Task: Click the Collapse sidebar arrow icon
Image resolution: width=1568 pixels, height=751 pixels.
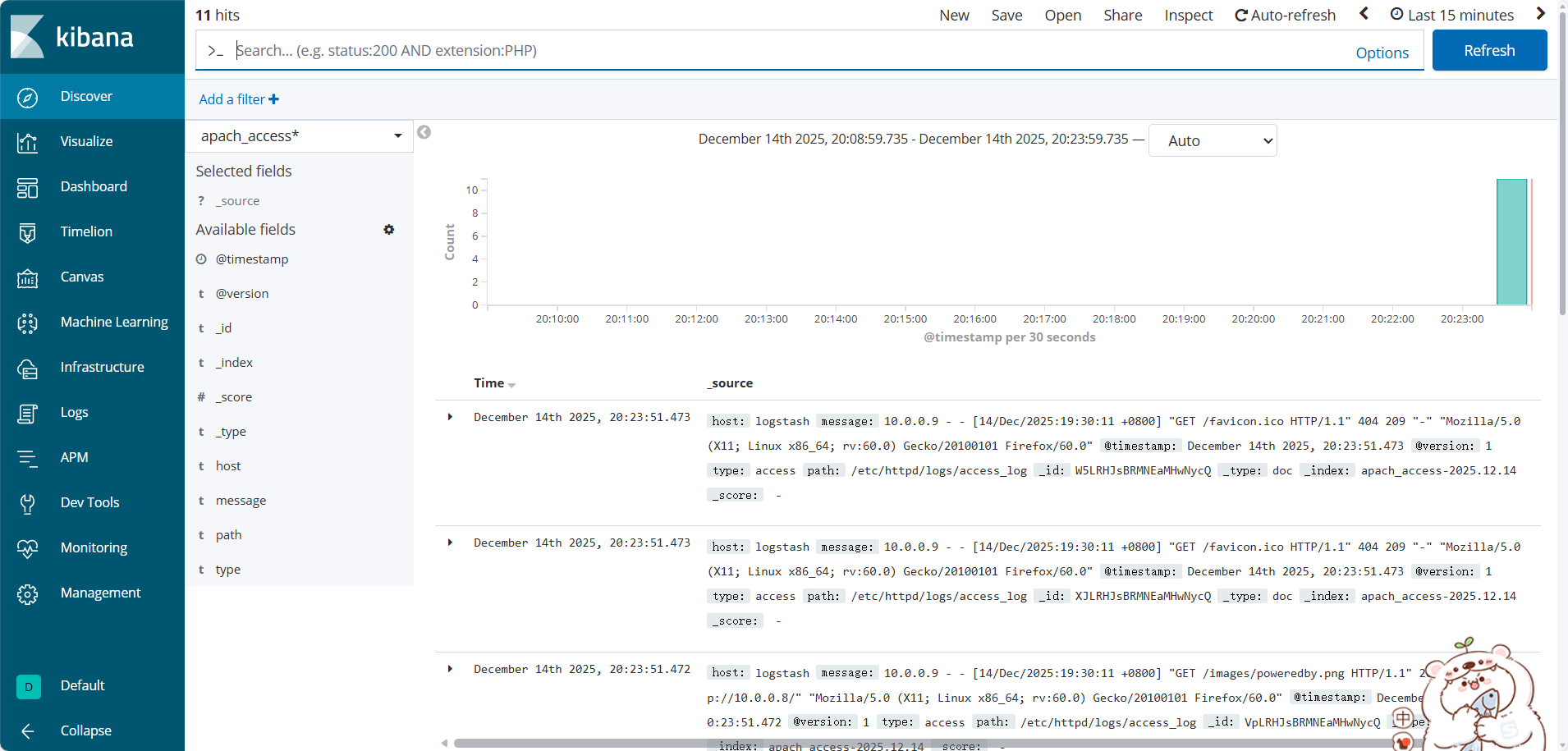Action: (27, 731)
